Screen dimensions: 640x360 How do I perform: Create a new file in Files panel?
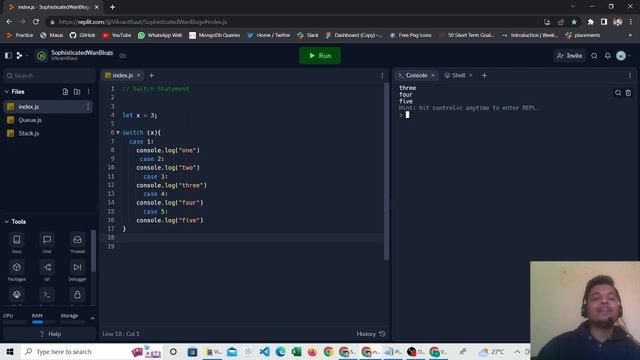65,92
